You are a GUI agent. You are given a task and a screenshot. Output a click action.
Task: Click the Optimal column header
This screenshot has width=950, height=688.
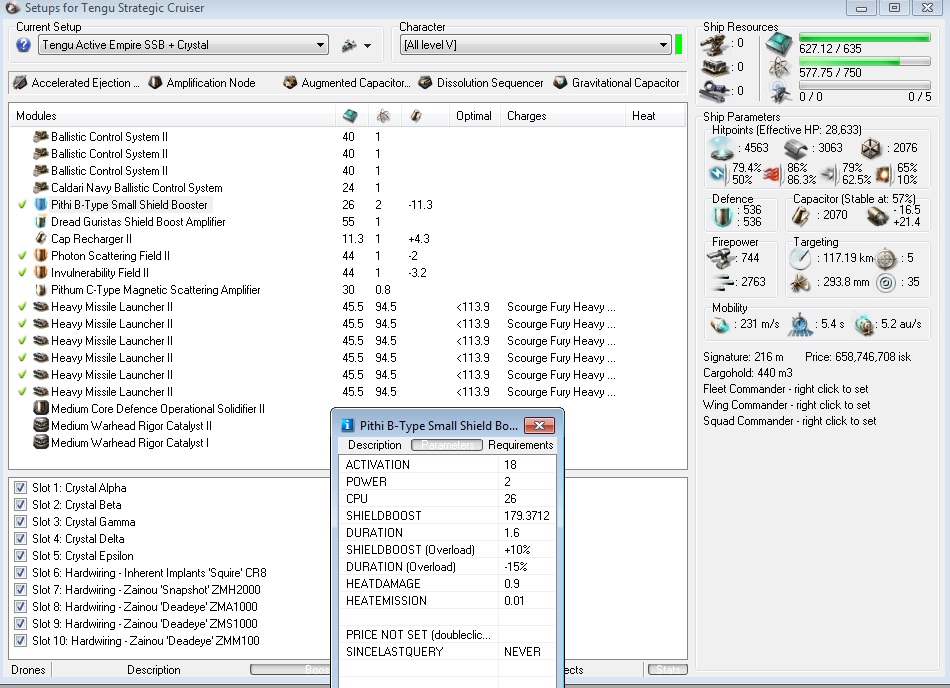click(474, 116)
